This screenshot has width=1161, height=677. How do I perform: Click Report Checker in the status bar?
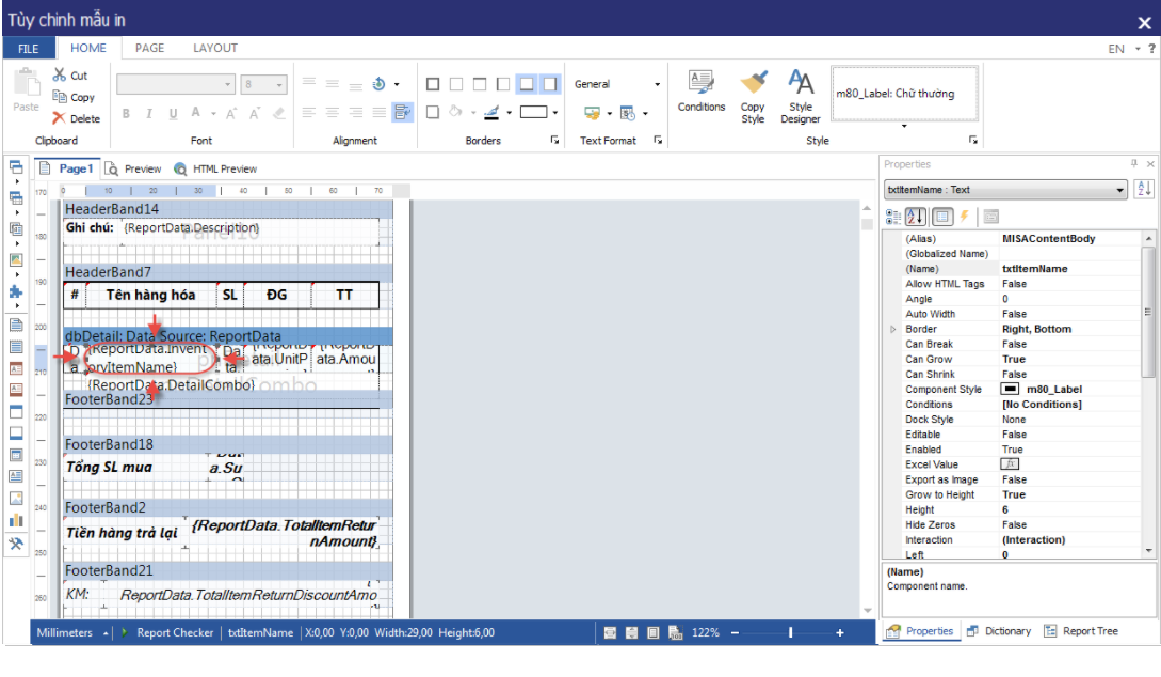coord(174,632)
